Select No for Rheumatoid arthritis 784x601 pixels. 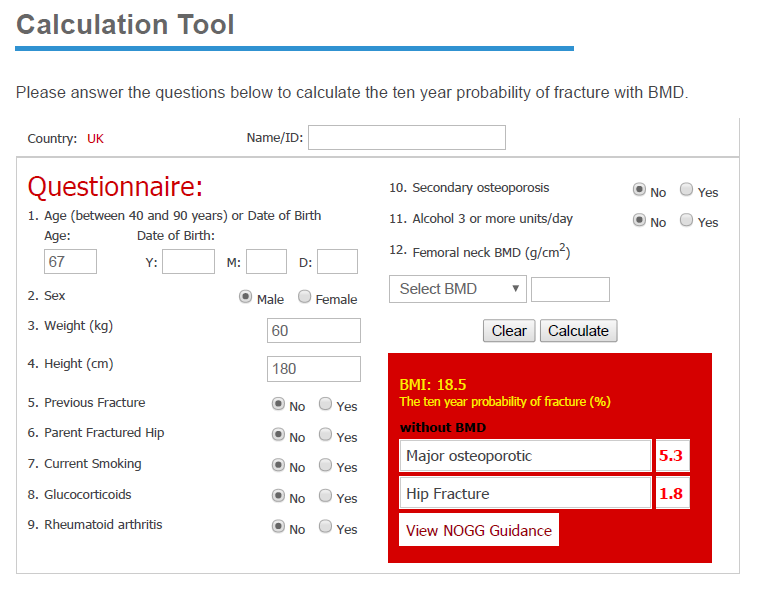click(x=279, y=527)
